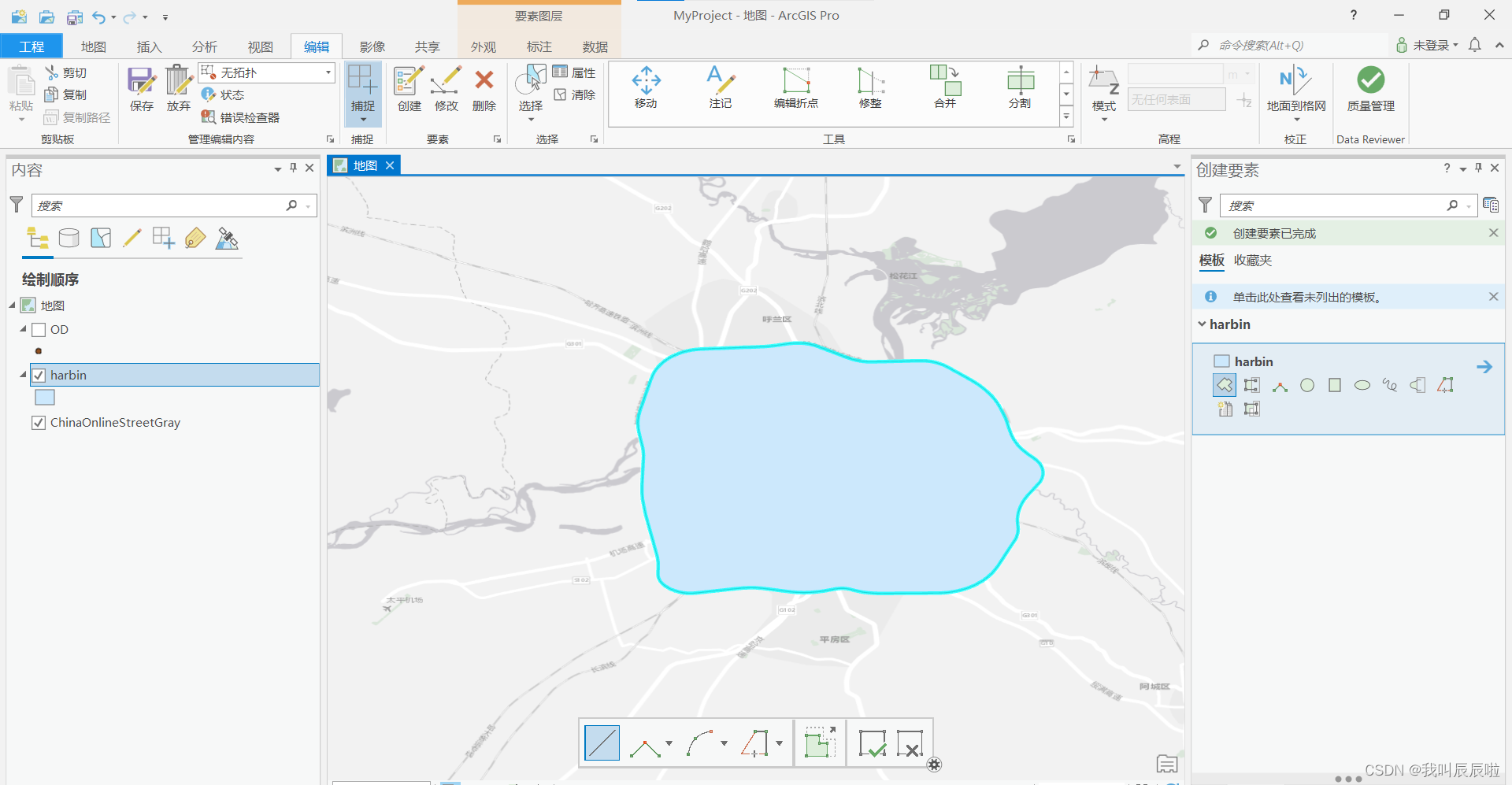This screenshot has width=1512, height=785.
Task: Collapse the OD layer legend
Action: point(24,329)
